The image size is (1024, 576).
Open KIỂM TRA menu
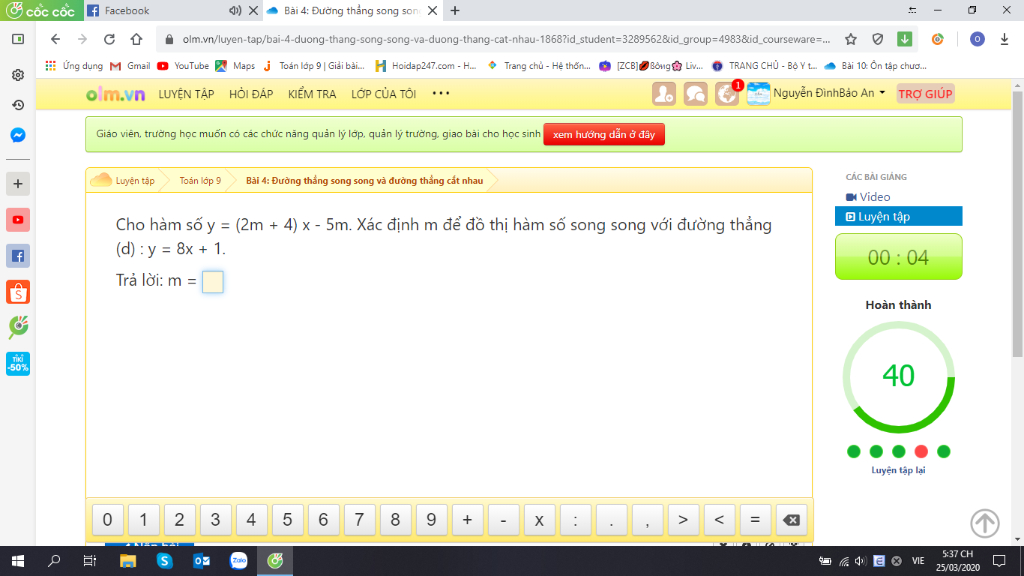tap(312, 94)
